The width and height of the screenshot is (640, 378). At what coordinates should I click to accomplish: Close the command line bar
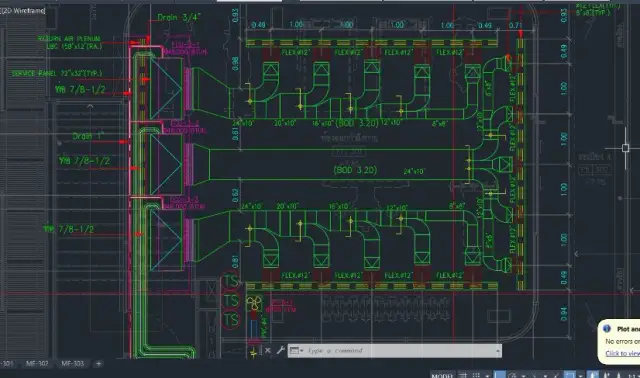[x=268, y=350]
